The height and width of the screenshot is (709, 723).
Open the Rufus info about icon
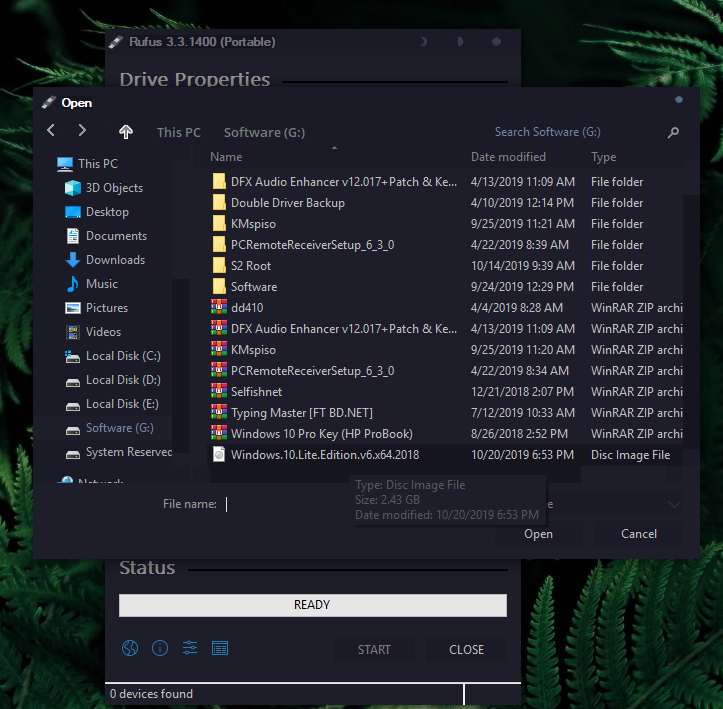click(x=159, y=649)
